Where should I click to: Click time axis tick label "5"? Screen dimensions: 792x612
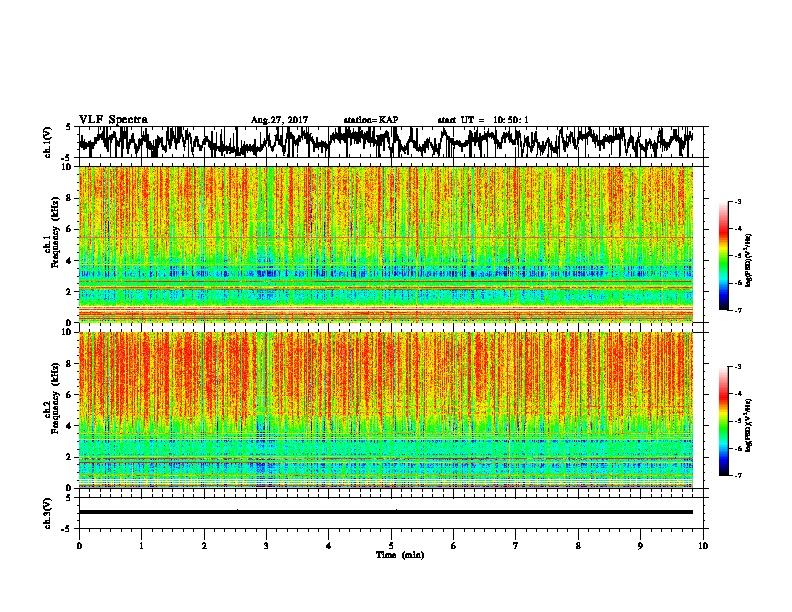tap(391, 546)
